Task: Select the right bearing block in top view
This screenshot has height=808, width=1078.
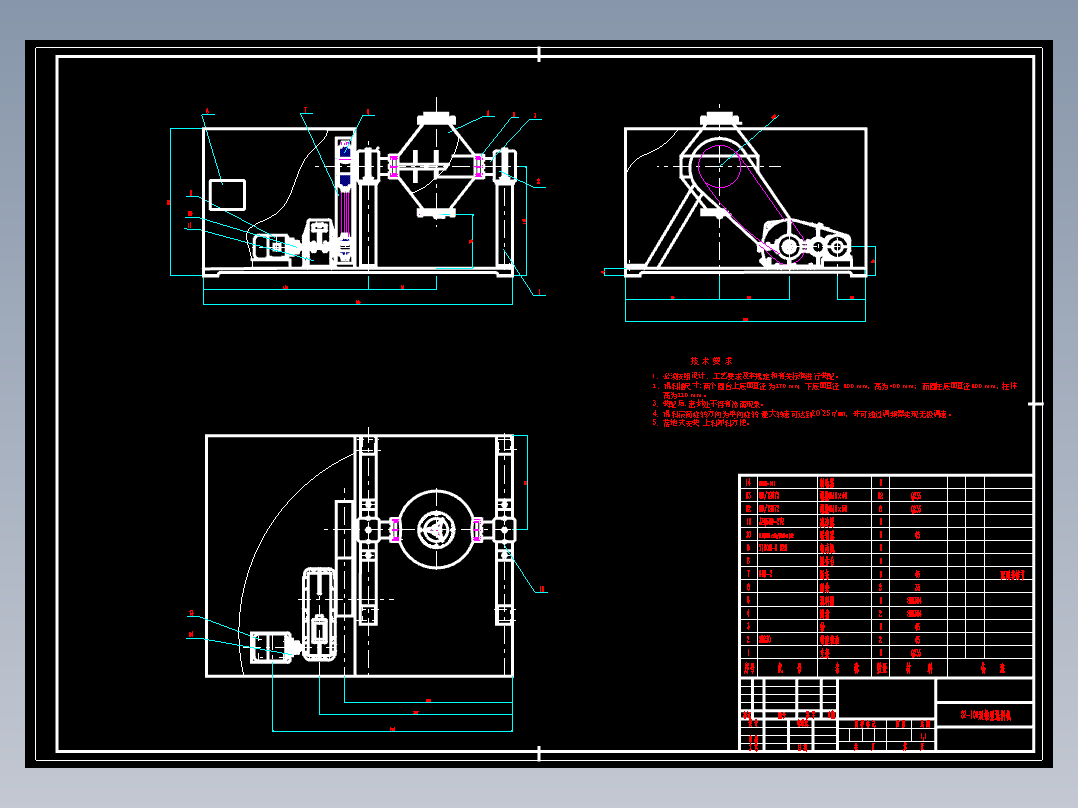Action: [504, 529]
